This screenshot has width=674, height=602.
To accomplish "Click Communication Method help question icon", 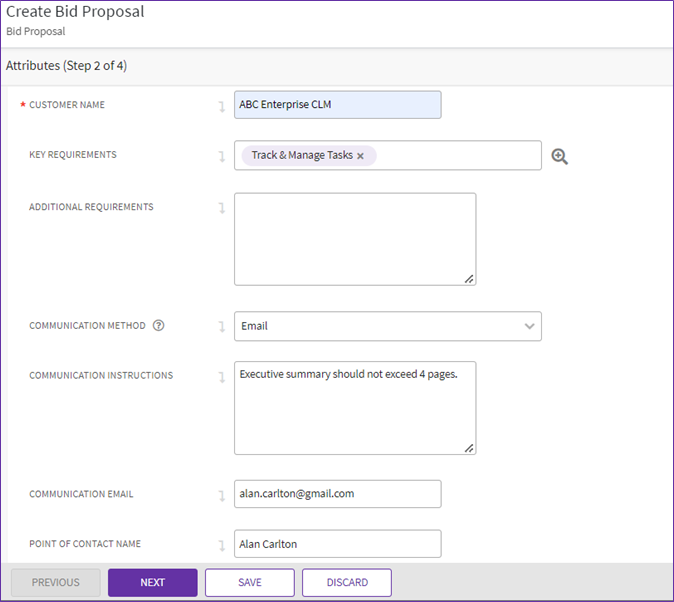I will [159, 326].
